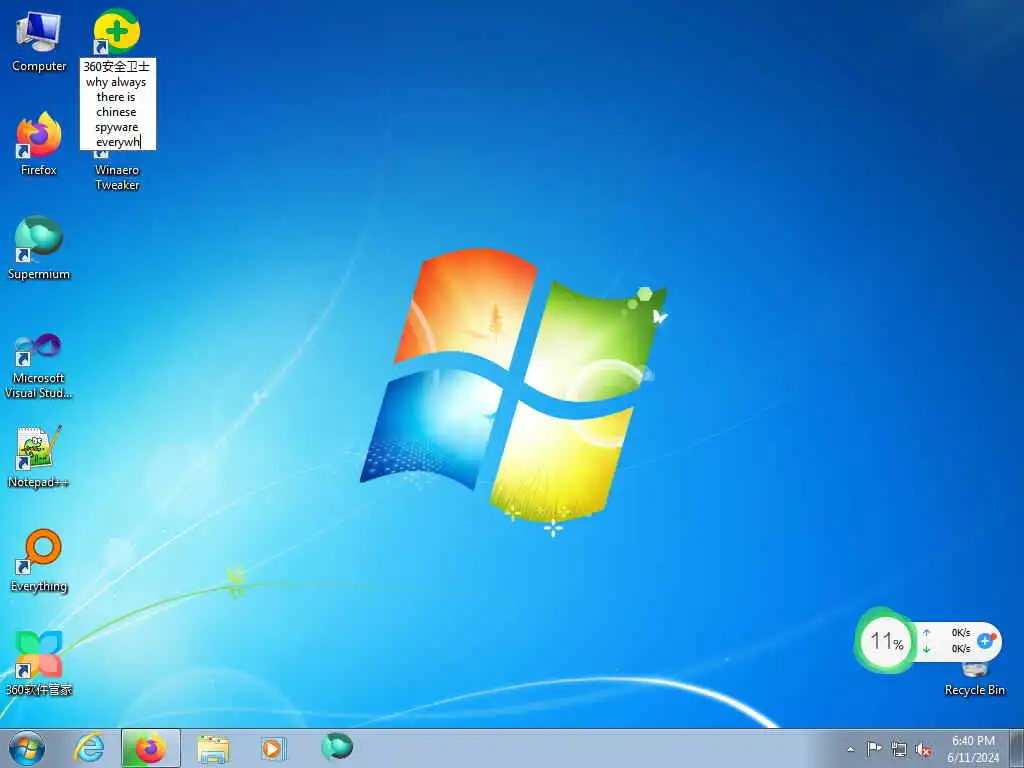Click the Winaero Tweaker label
Image resolution: width=1024 pixels, height=768 pixels.
pyautogui.click(x=118, y=177)
